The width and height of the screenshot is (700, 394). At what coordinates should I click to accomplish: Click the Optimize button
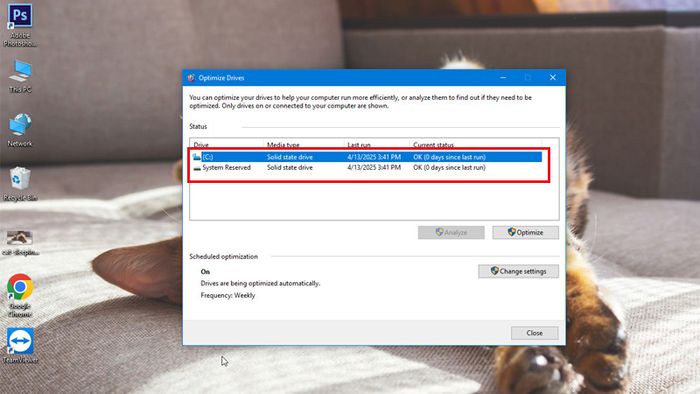pyautogui.click(x=525, y=232)
